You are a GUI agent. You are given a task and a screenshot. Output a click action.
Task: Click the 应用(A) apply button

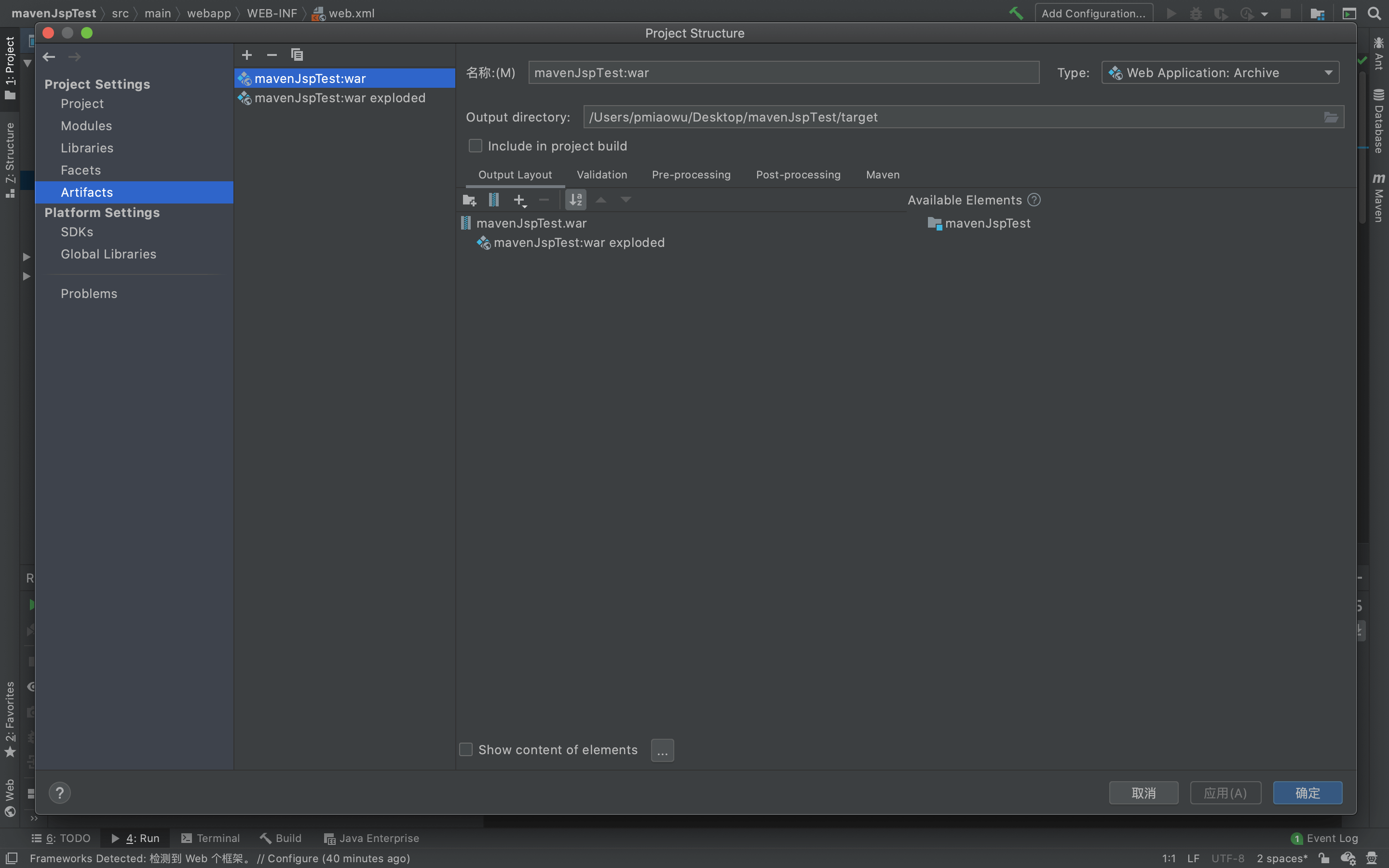pos(1226,793)
